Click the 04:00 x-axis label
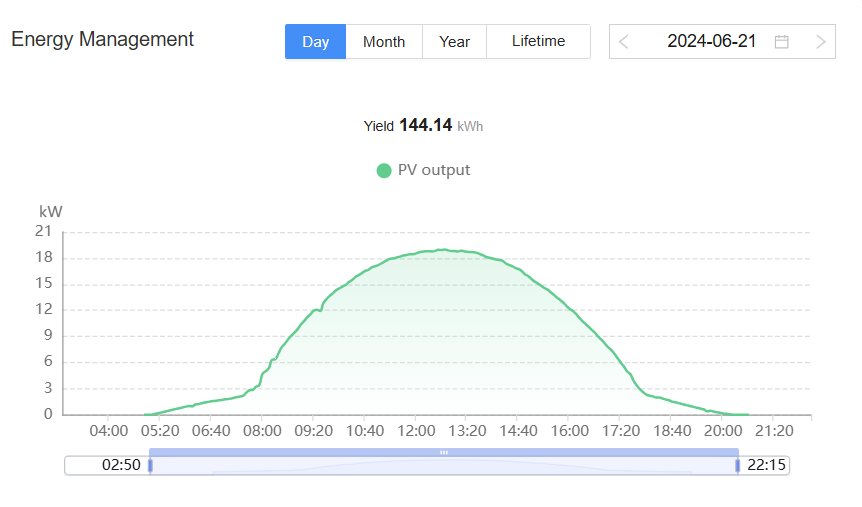Screen dimensions: 862x507 coord(108,431)
